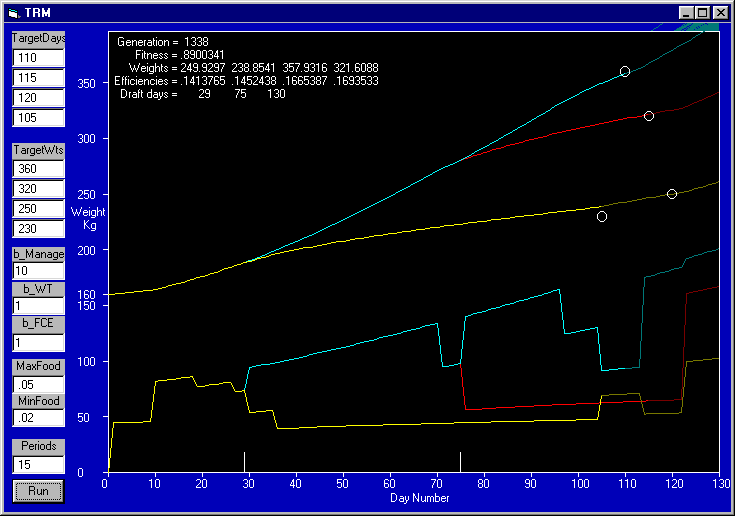Select the Periods field containing 15
The image size is (735, 516).
pyautogui.click(x=38, y=464)
